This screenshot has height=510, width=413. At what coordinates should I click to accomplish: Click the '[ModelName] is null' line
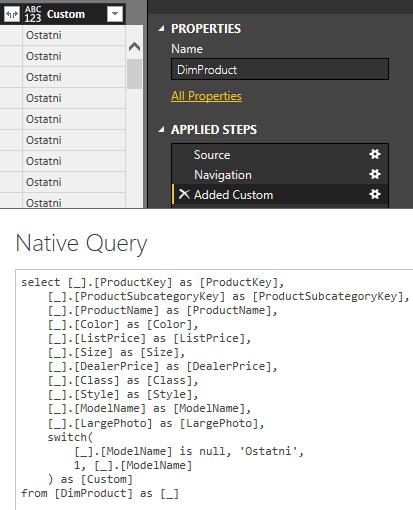[x=189, y=451]
